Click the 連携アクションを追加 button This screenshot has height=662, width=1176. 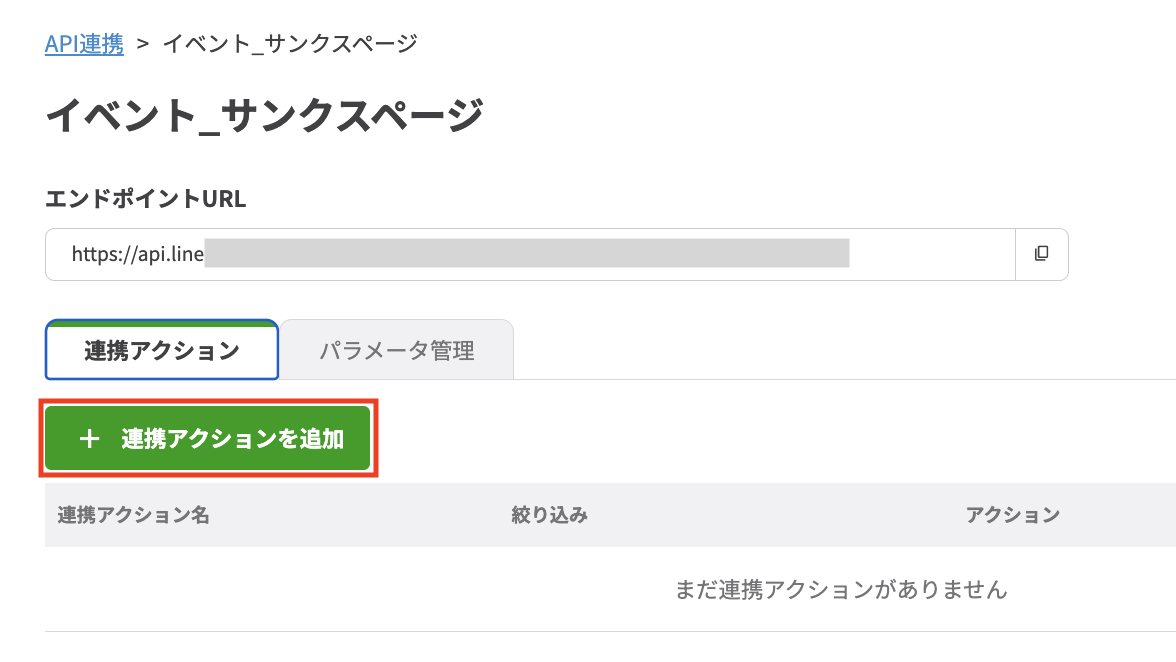click(x=207, y=437)
